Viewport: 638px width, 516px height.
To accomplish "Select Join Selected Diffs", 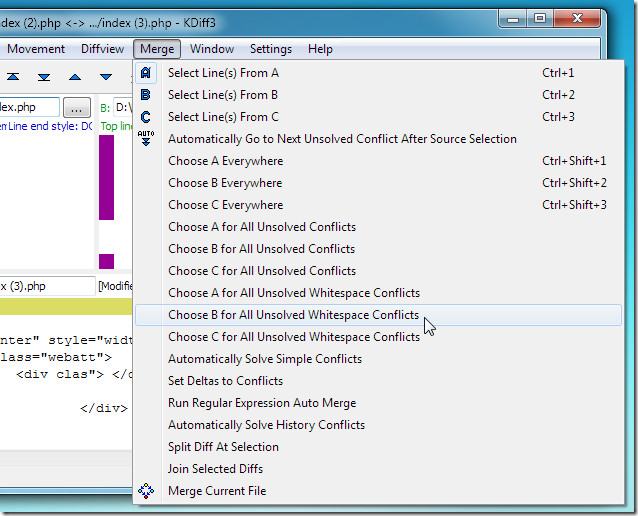I will pos(378,468).
